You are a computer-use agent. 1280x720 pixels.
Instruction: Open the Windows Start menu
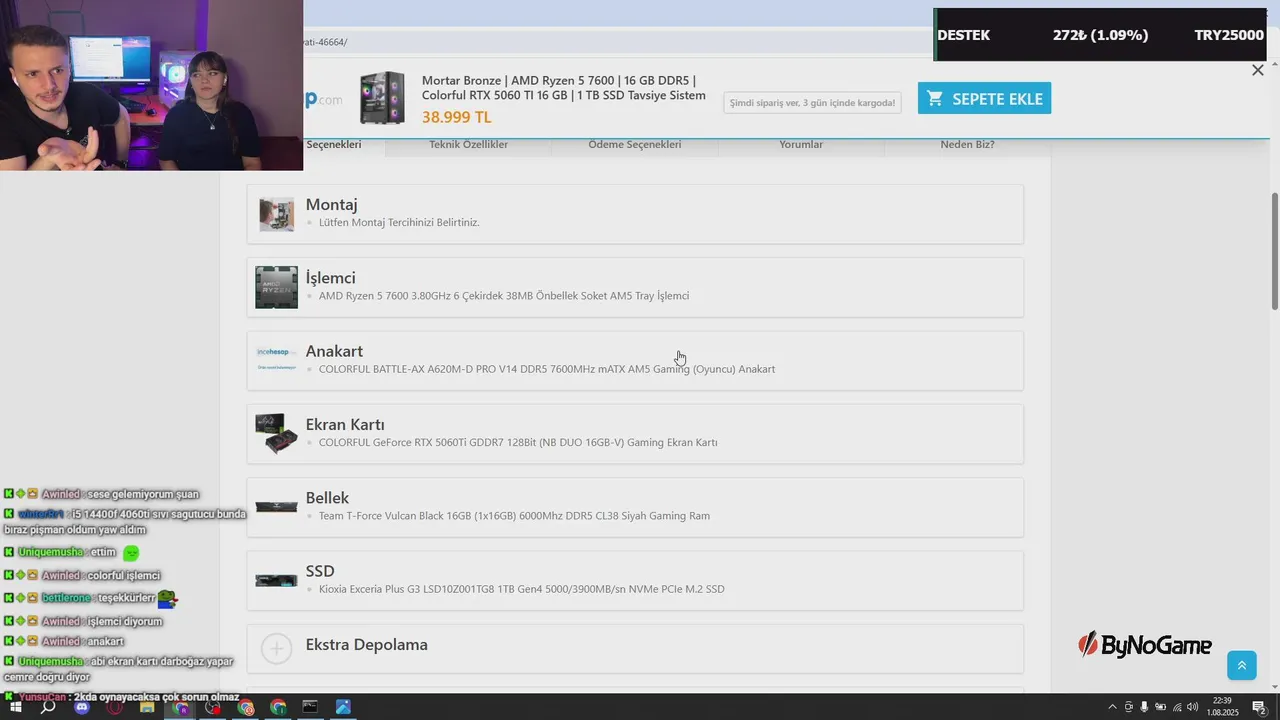16,707
